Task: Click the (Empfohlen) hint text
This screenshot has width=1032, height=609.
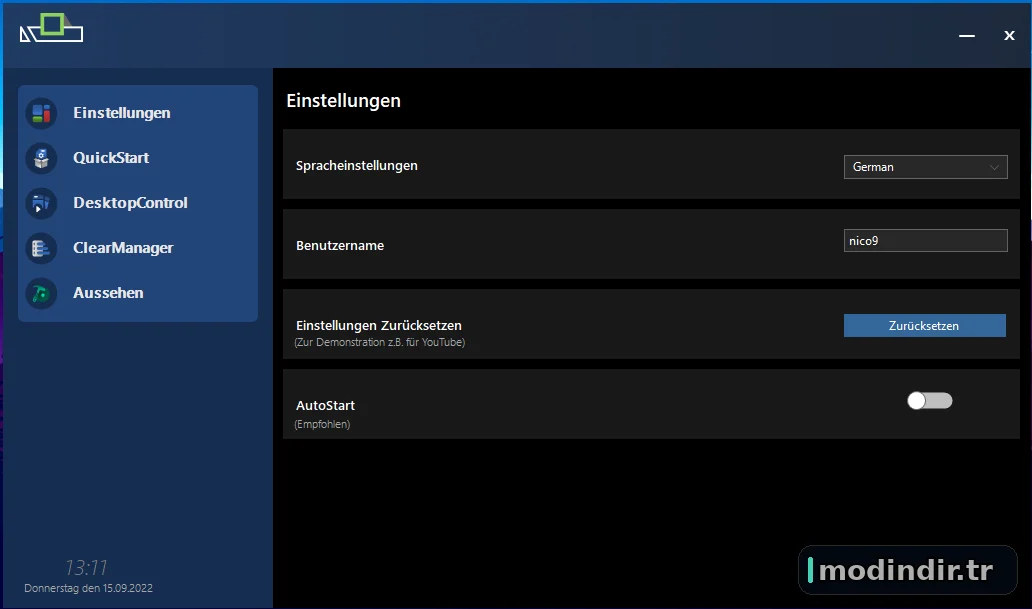Action: point(322,425)
